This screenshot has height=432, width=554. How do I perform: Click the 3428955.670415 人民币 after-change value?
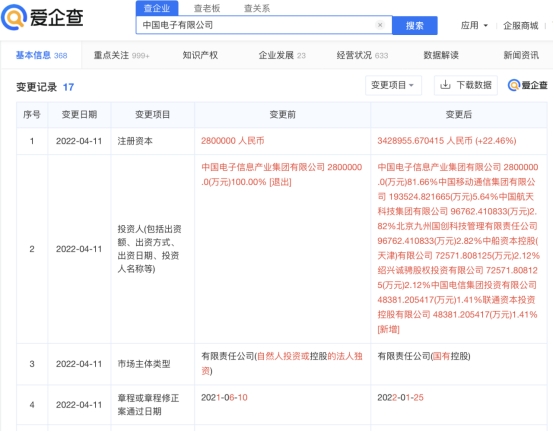(x=447, y=141)
